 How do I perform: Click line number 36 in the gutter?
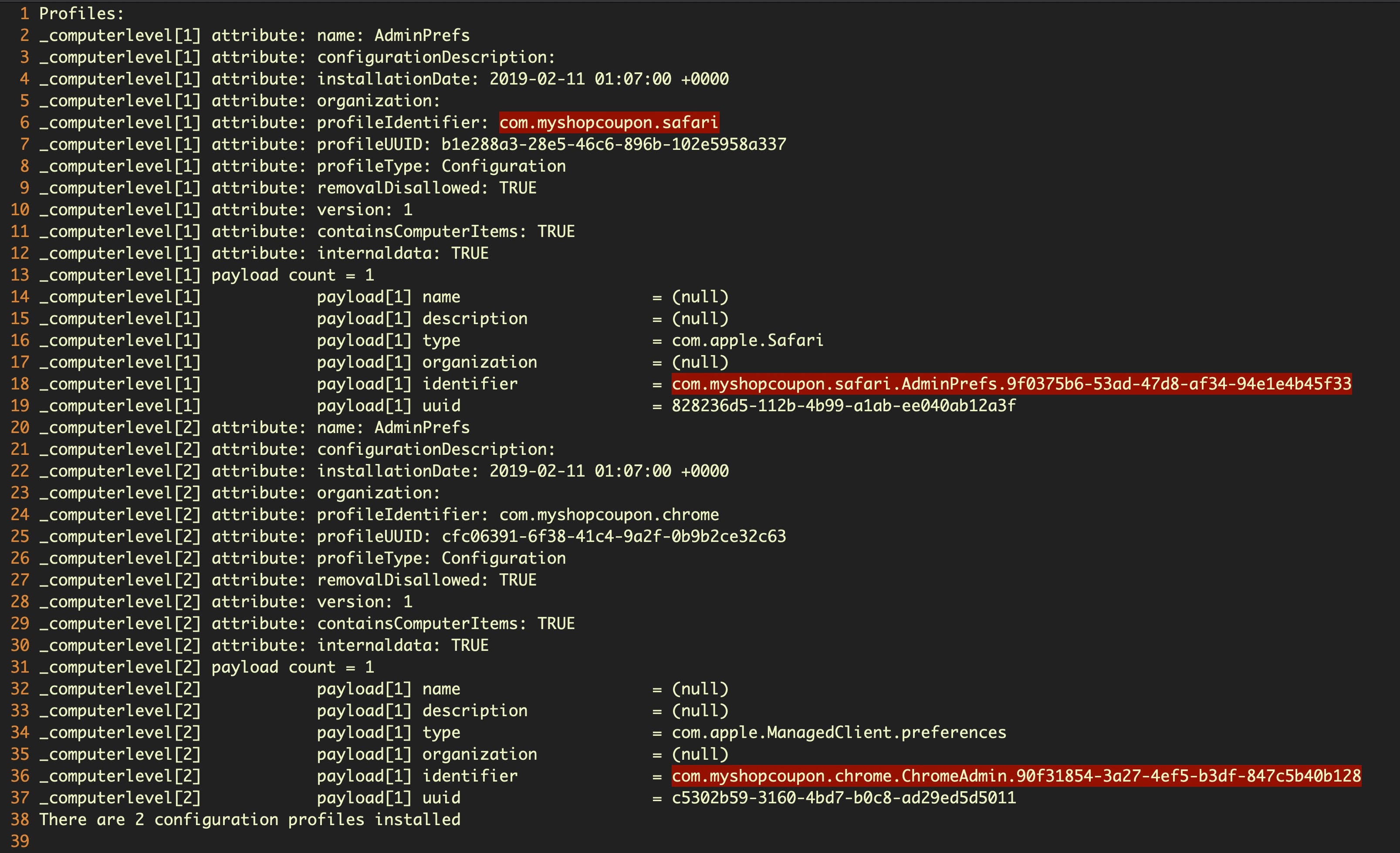coord(20,776)
